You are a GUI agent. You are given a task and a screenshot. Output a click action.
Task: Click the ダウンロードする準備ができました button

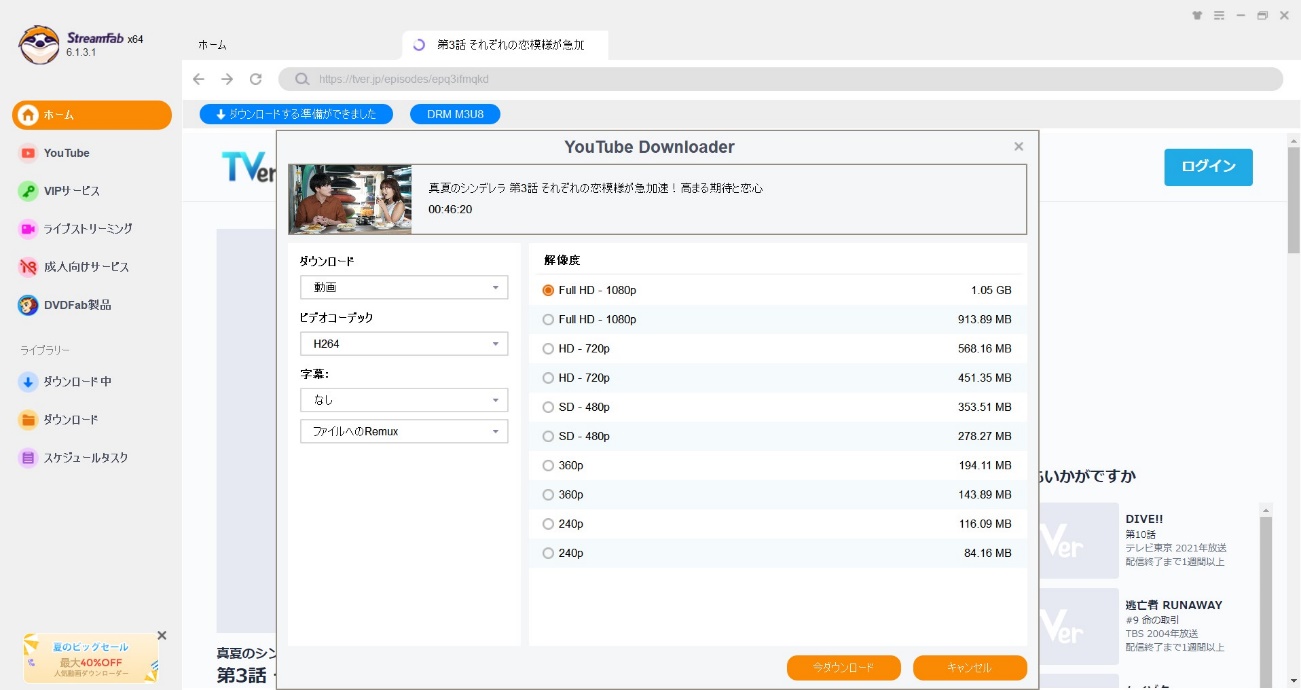tap(296, 114)
